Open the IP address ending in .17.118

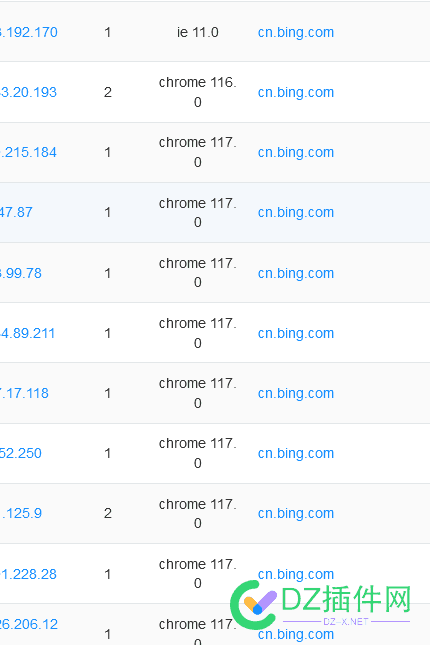tap(24, 393)
